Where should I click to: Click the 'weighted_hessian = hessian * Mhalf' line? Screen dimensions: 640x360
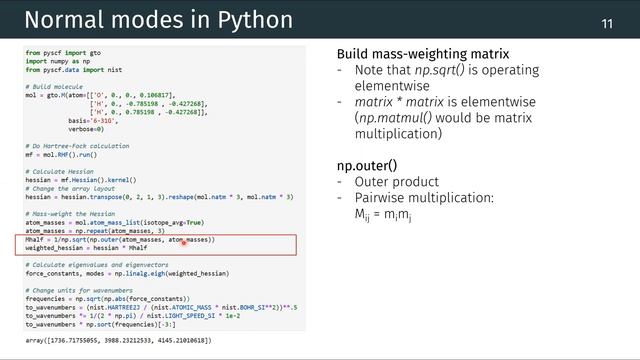coord(86,248)
